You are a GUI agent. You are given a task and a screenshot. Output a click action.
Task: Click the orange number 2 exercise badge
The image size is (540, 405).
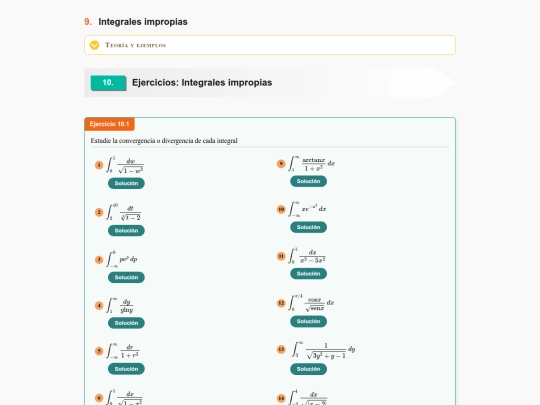click(99, 212)
